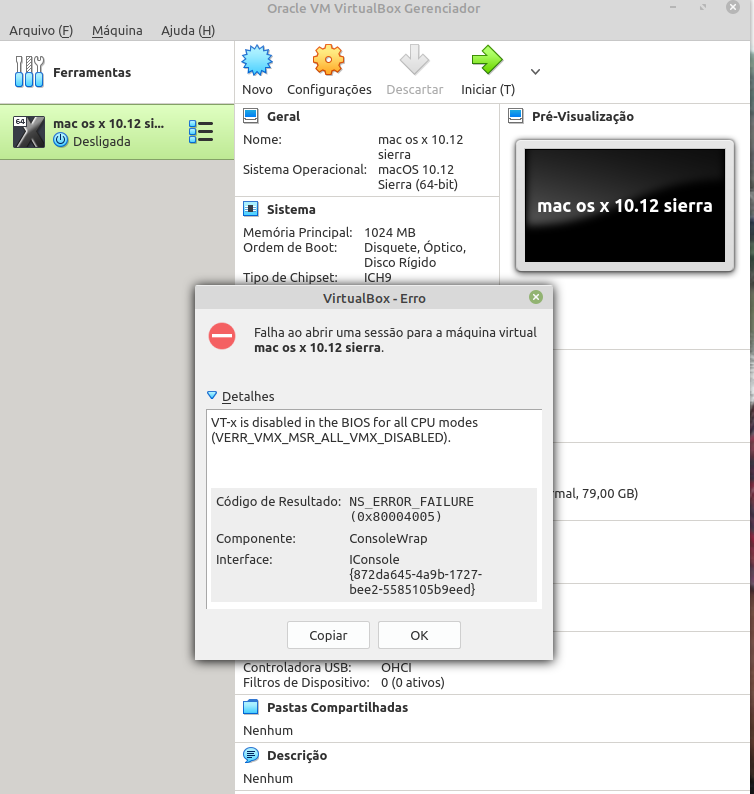Click the Pastas Compartilhadas folder icon
Viewport: 754px width, 794px height.
(251, 707)
